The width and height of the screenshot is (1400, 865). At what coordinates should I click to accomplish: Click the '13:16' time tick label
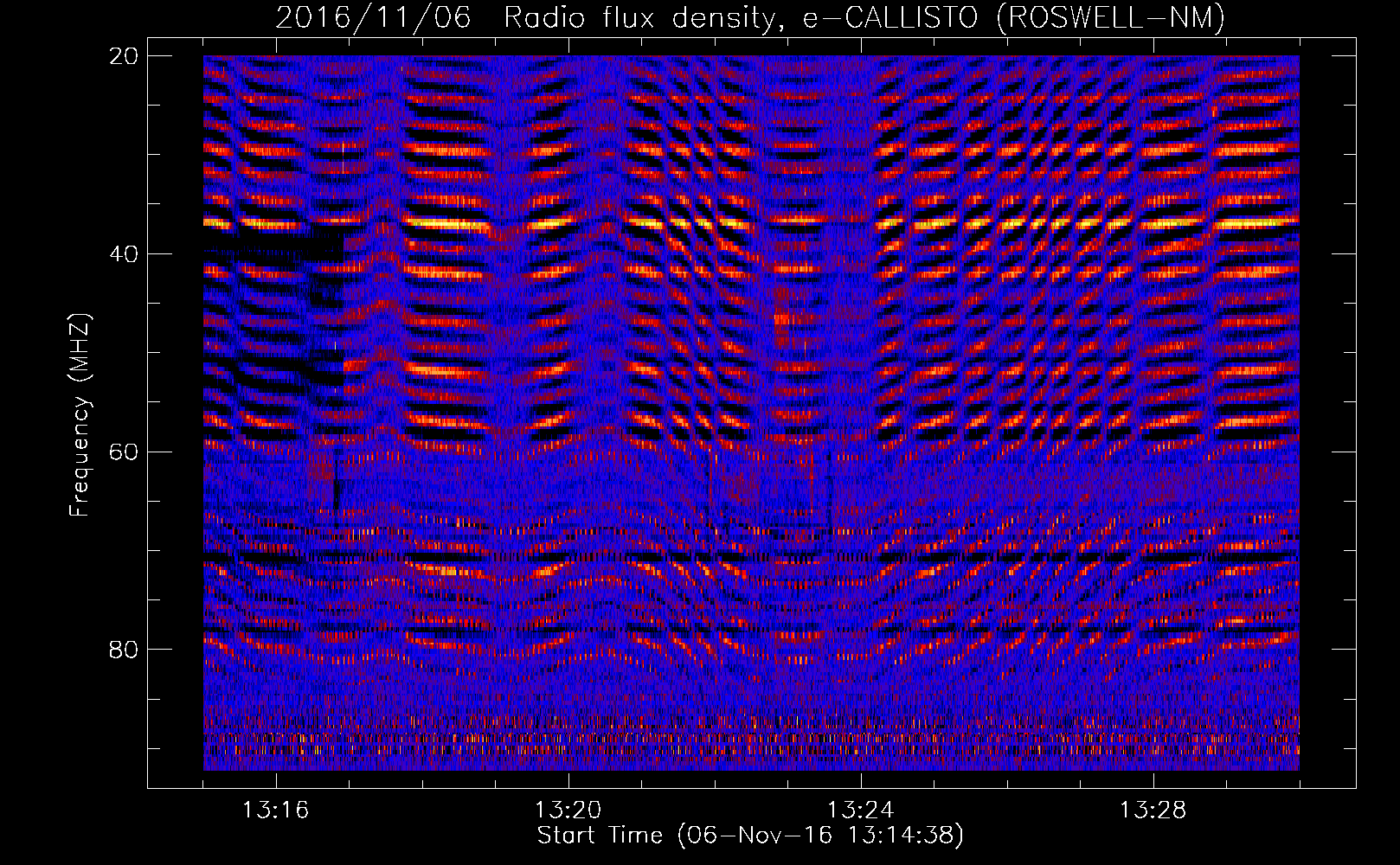(276, 811)
